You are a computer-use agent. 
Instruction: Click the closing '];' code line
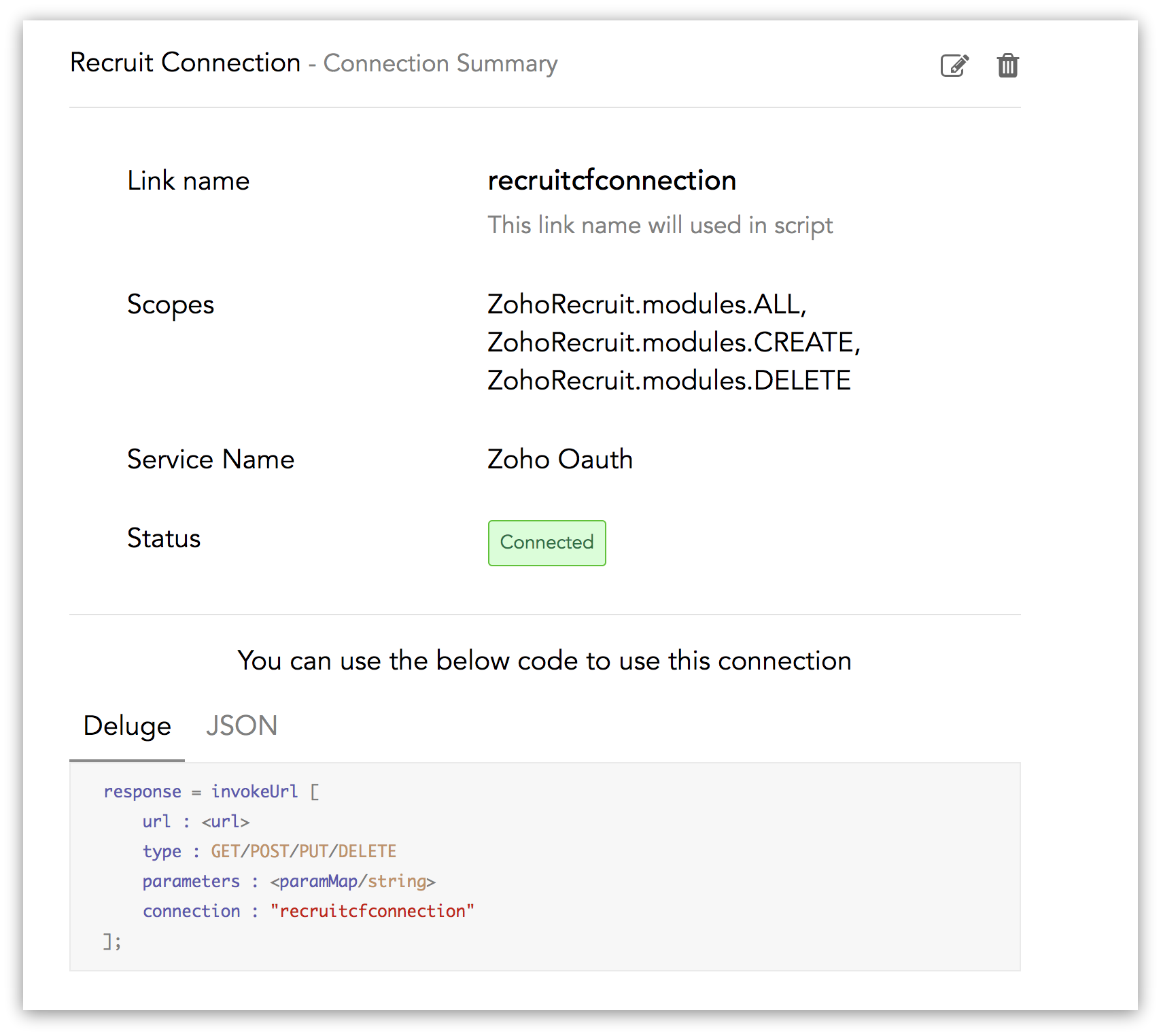point(112,942)
